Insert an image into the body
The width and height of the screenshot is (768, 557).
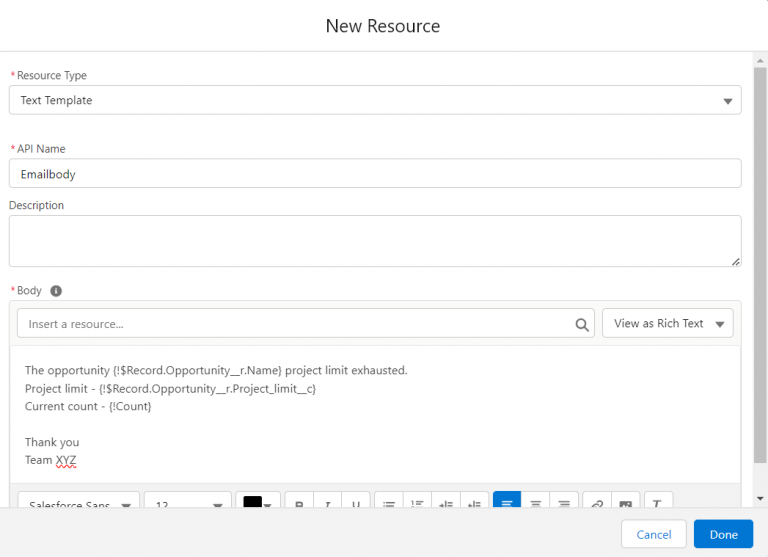pos(625,503)
